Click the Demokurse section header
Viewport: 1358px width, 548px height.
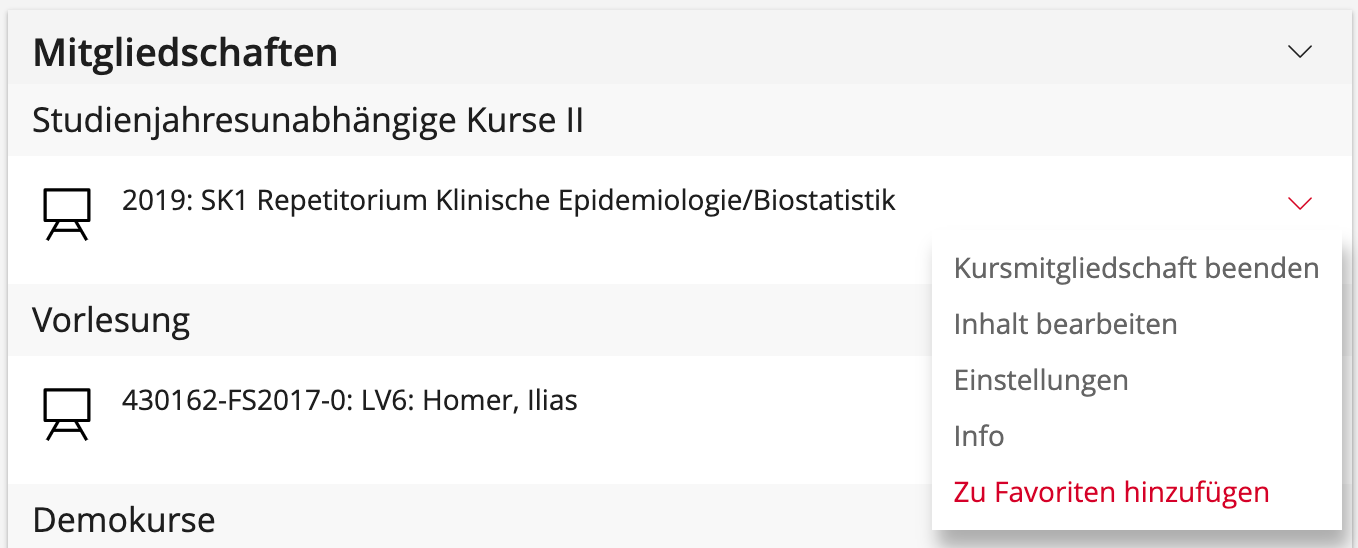(124, 520)
